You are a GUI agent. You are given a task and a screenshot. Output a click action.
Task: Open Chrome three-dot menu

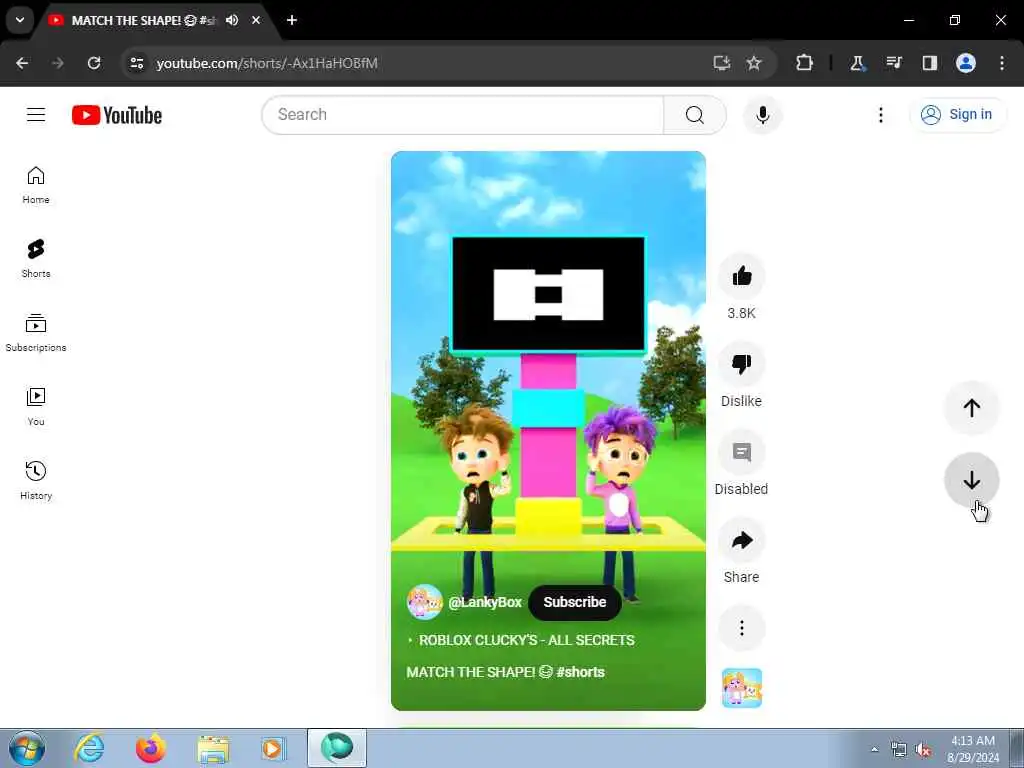(1002, 63)
